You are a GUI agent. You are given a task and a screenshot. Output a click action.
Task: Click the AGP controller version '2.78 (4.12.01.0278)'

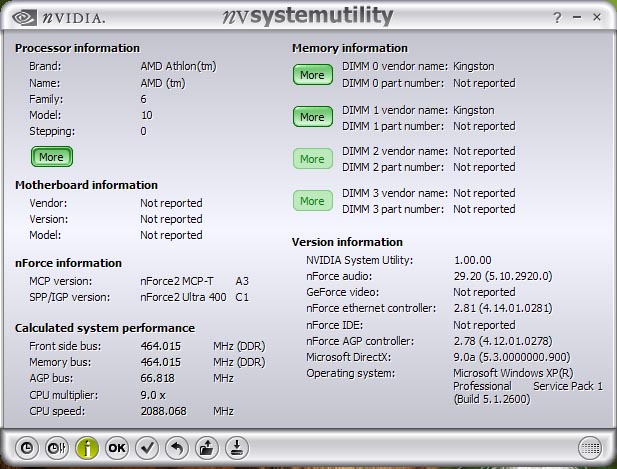point(503,341)
